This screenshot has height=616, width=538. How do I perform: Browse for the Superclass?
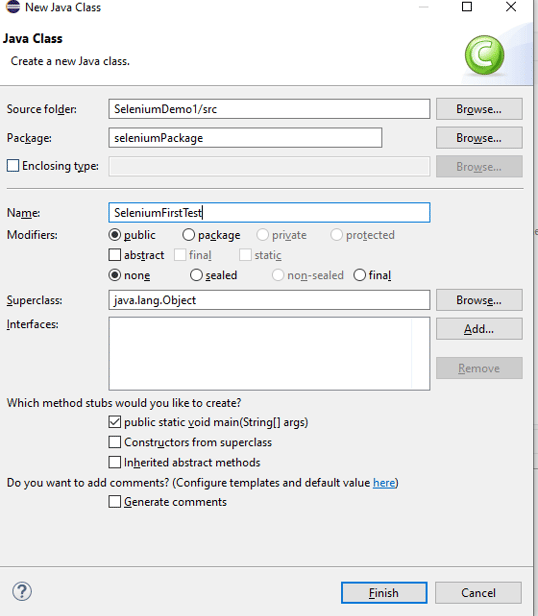[479, 300]
